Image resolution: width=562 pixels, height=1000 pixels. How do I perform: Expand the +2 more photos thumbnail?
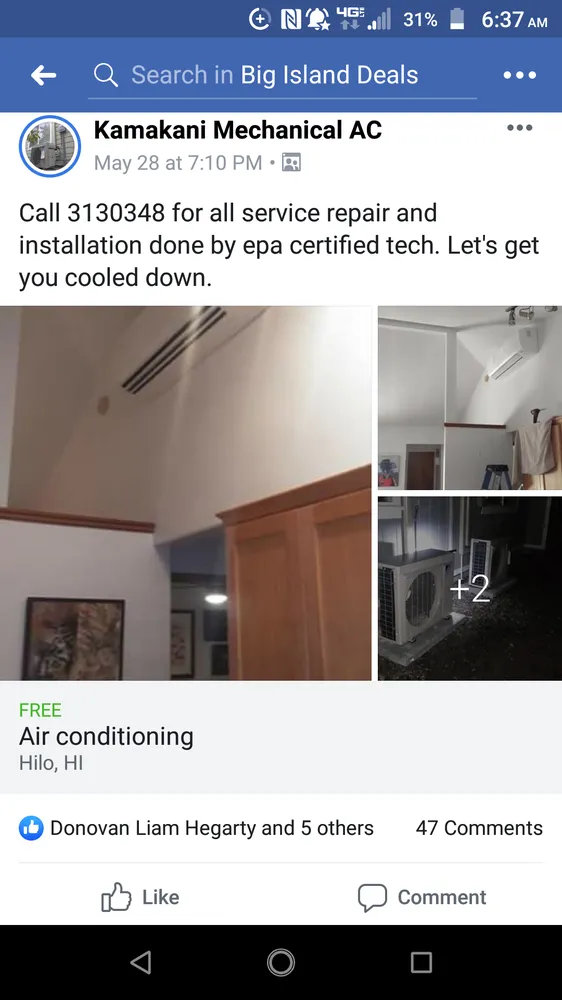(x=470, y=589)
